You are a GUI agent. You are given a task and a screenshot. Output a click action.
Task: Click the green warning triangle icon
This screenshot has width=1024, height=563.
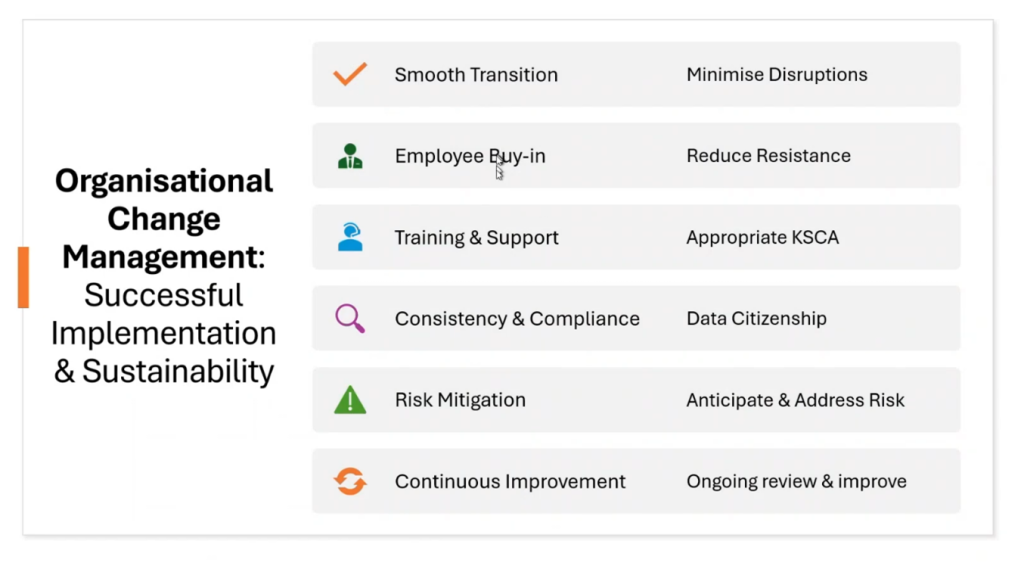click(x=350, y=400)
